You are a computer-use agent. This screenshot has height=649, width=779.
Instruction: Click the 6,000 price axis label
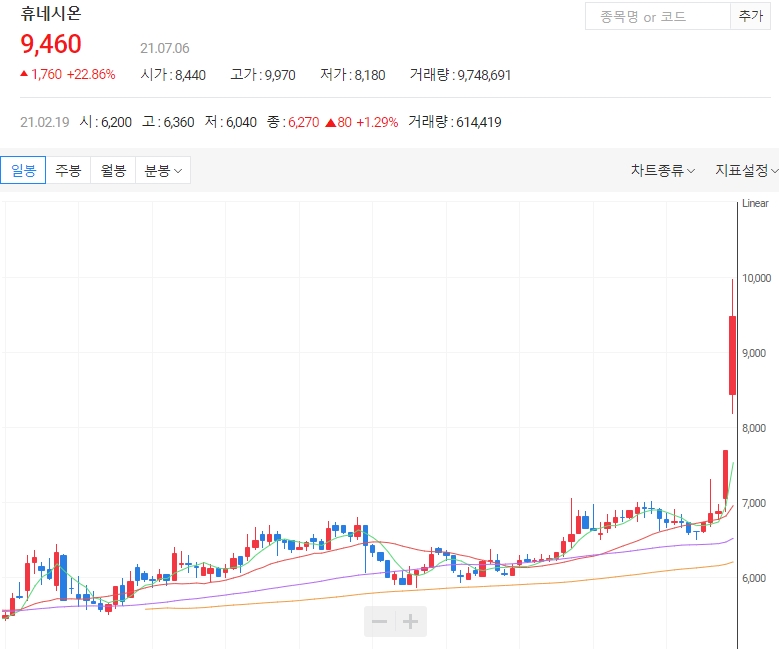click(754, 578)
